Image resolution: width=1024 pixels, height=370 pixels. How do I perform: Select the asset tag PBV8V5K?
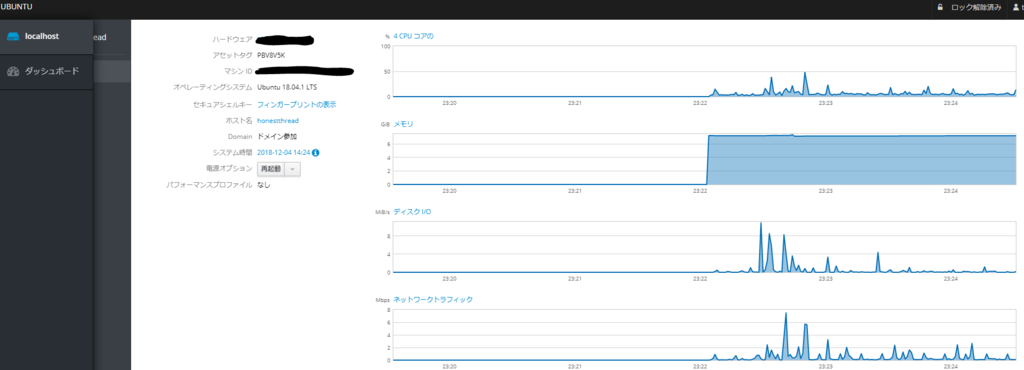point(271,55)
